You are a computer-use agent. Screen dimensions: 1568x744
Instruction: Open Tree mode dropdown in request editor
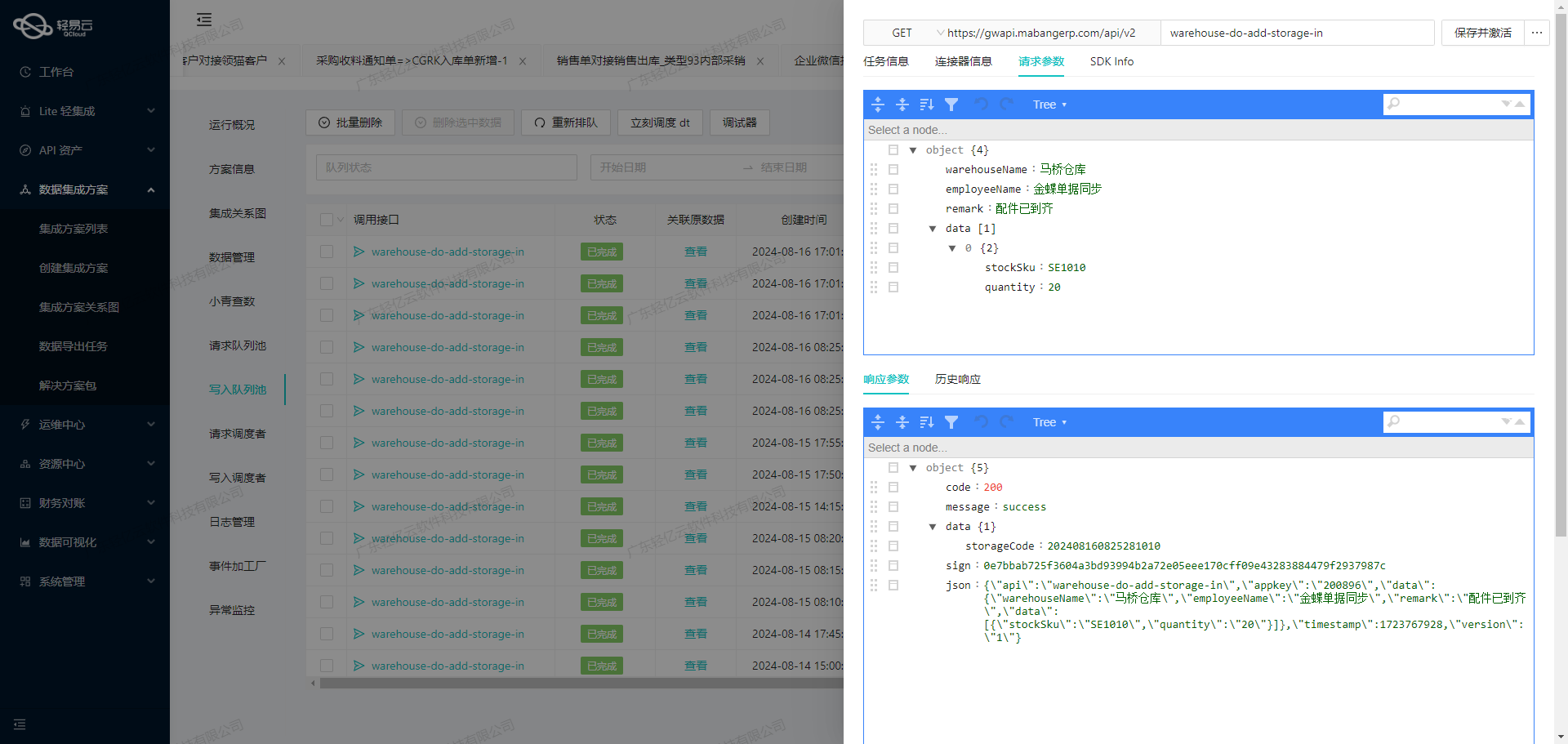pyautogui.click(x=1049, y=105)
